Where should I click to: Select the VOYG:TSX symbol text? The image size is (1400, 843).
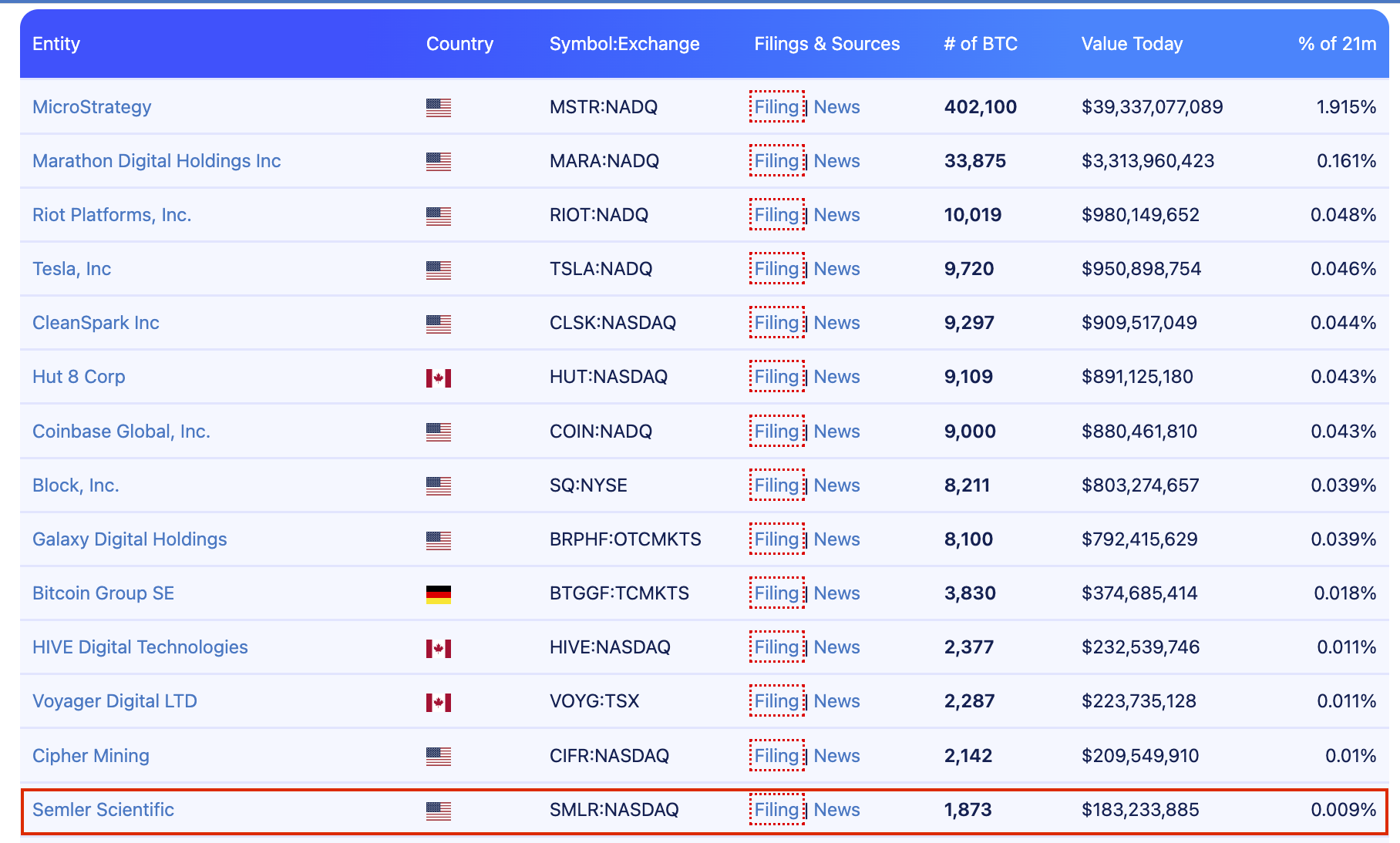[x=594, y=701]
